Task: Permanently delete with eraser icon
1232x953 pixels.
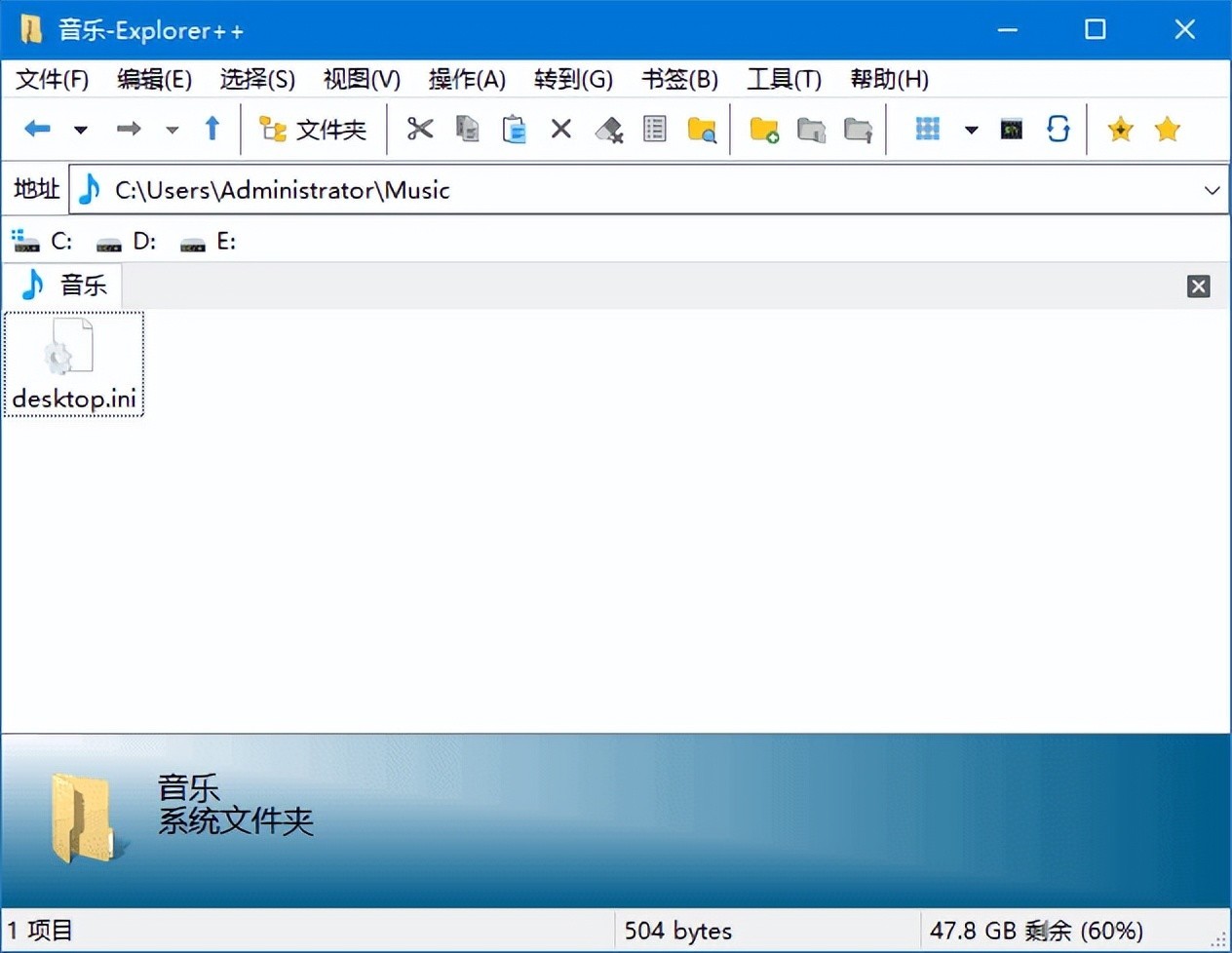Action: (x=608, y=129)
